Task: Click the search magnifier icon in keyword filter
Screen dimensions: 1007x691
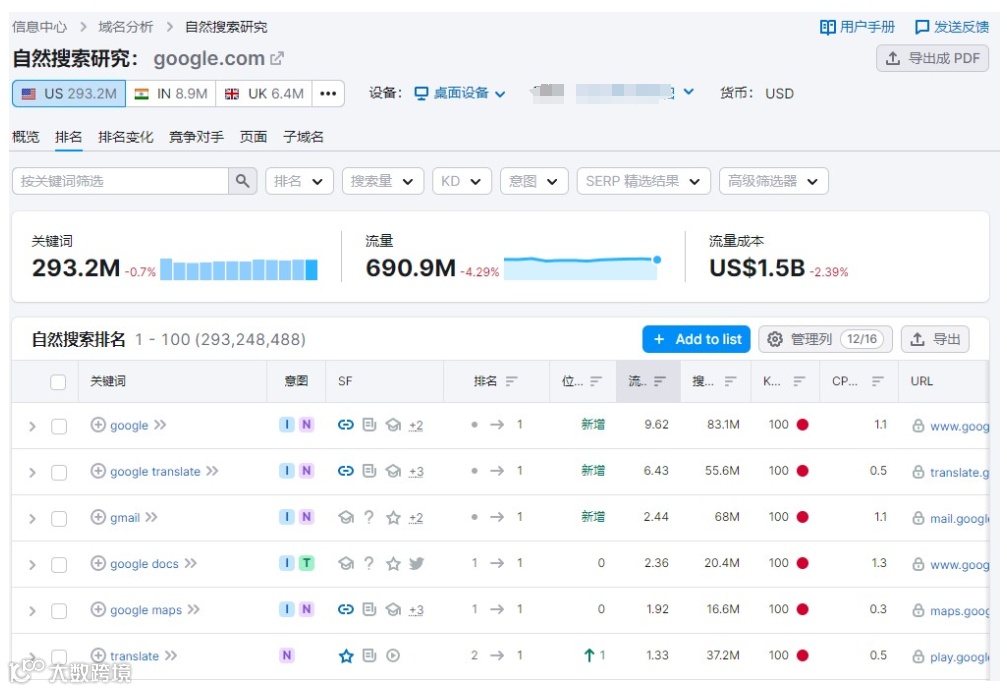Action: coord(242,181)
